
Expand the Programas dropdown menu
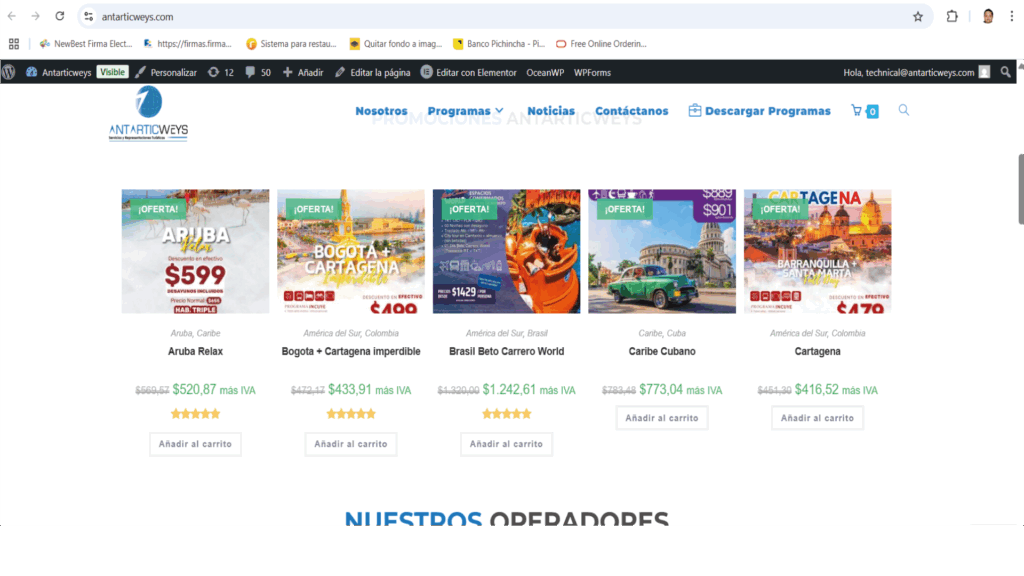465,111
